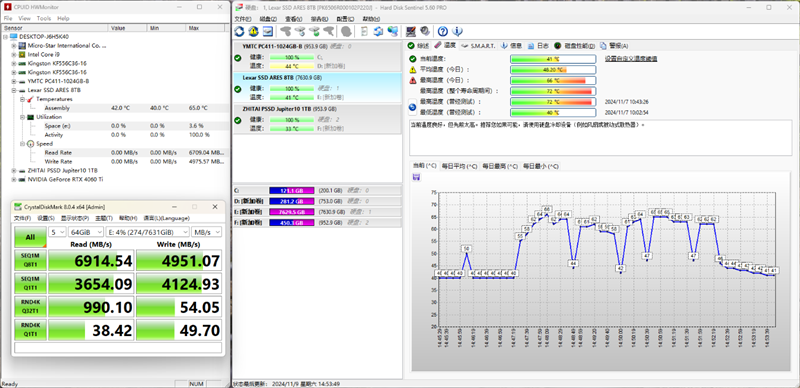Click the blue info speech-bubble toolbar icon
The height and width of the screenshot is (388, 800).
pos(457,32)
